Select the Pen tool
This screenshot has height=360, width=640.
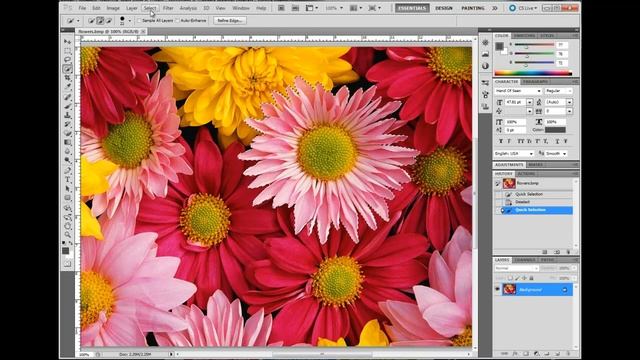(x=67, y=170)
